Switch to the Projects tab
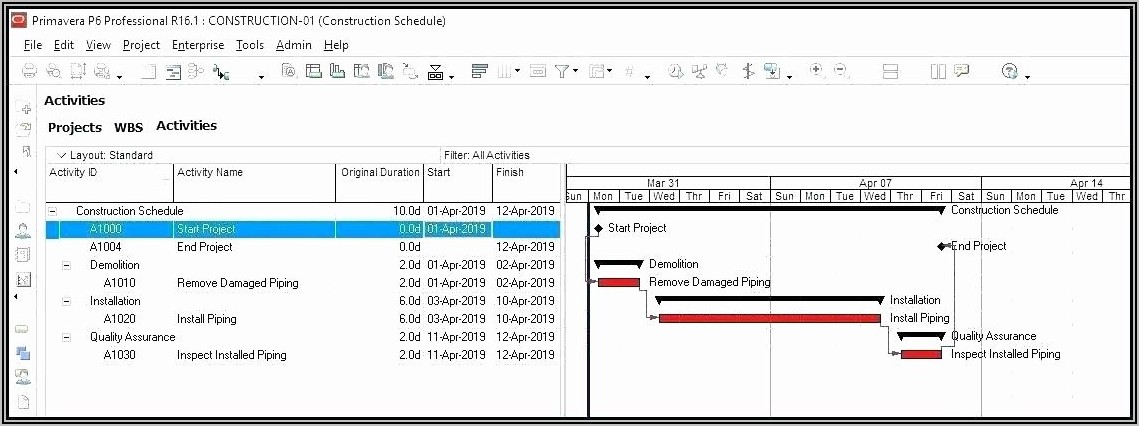The width and height of the screenshot is (1139, 426). click(x=75, y=127)
